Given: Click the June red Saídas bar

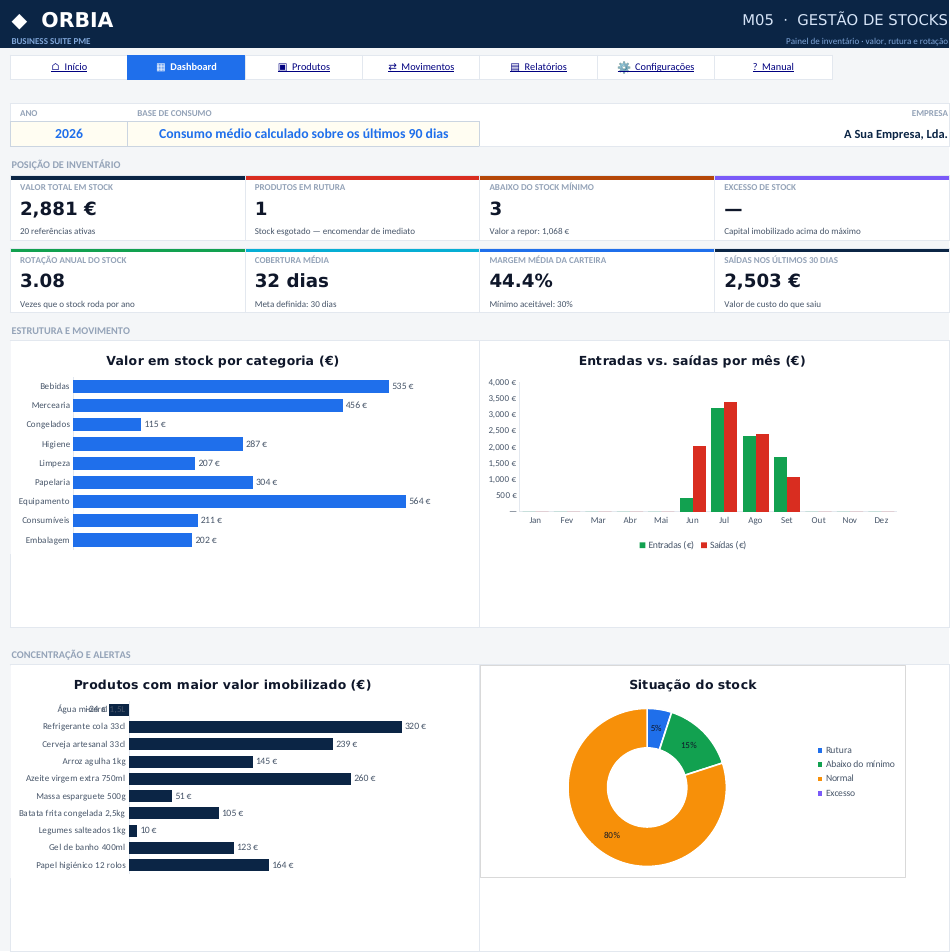Looking at the screenshot, I should coord(699,479).
